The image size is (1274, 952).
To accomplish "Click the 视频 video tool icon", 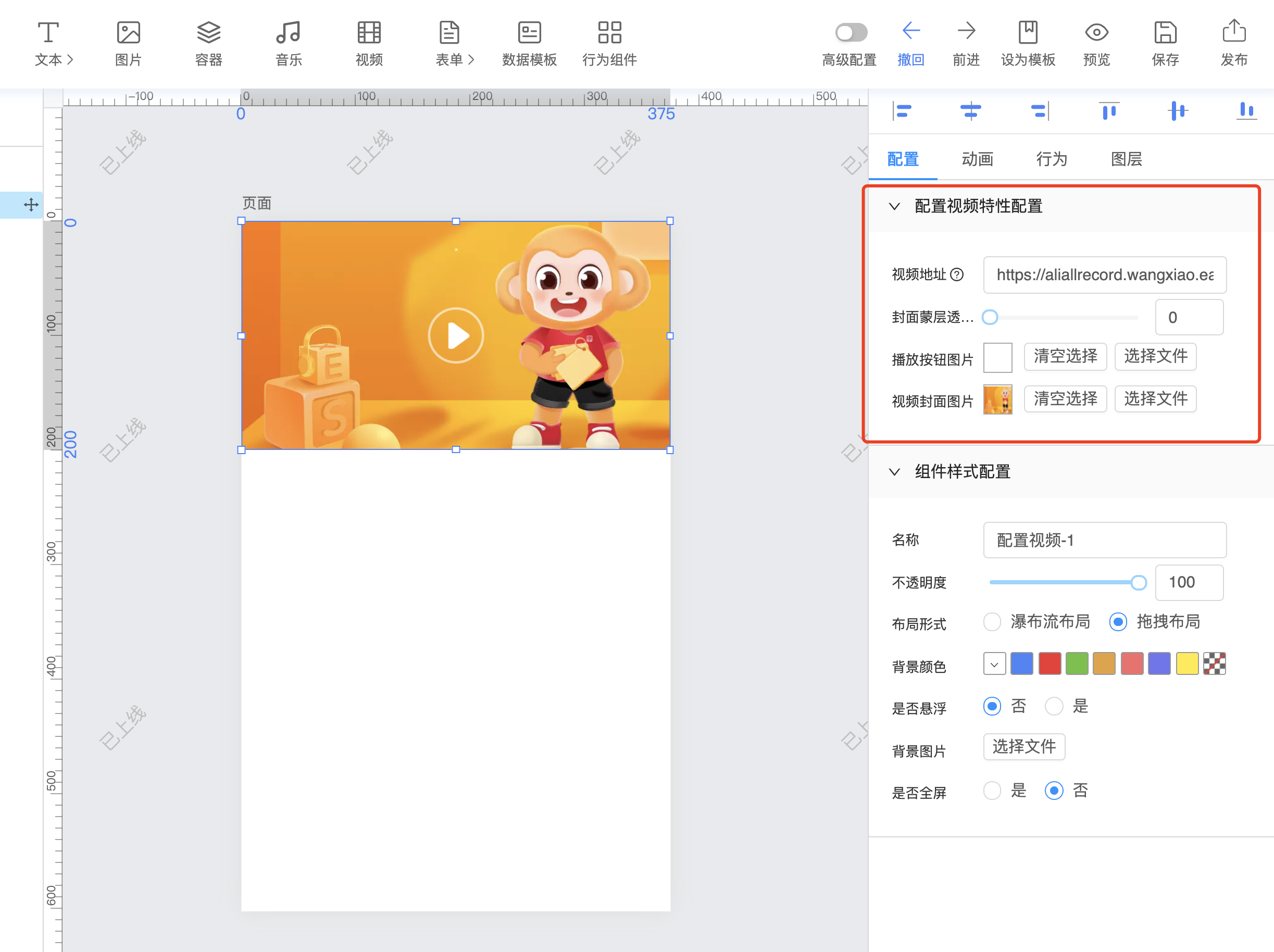I will 369,32.
